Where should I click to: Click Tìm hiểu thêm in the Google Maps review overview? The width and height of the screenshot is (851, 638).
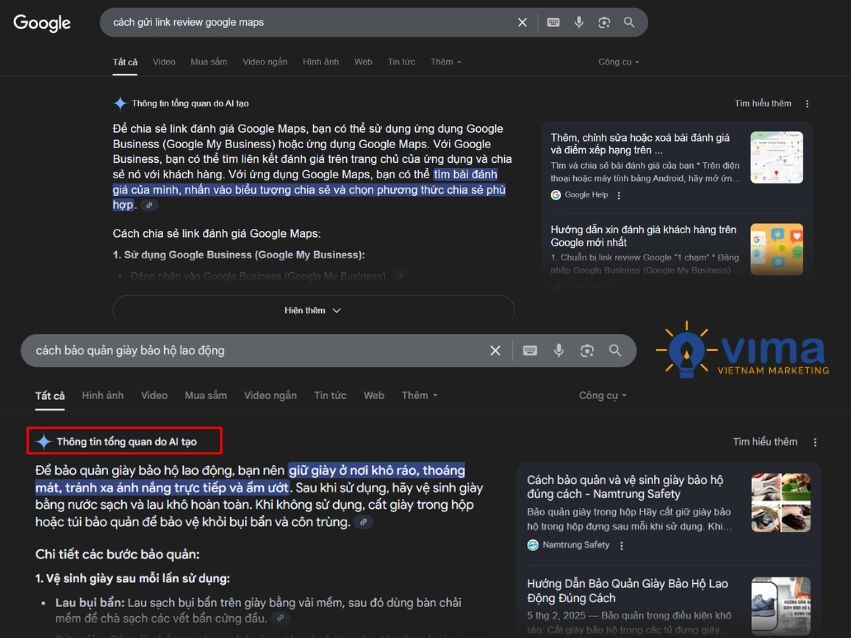pos(763,104)
